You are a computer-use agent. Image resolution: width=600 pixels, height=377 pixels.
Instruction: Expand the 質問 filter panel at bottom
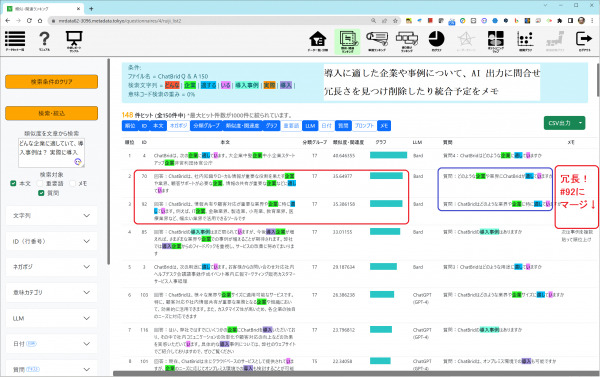click(51, 369)
